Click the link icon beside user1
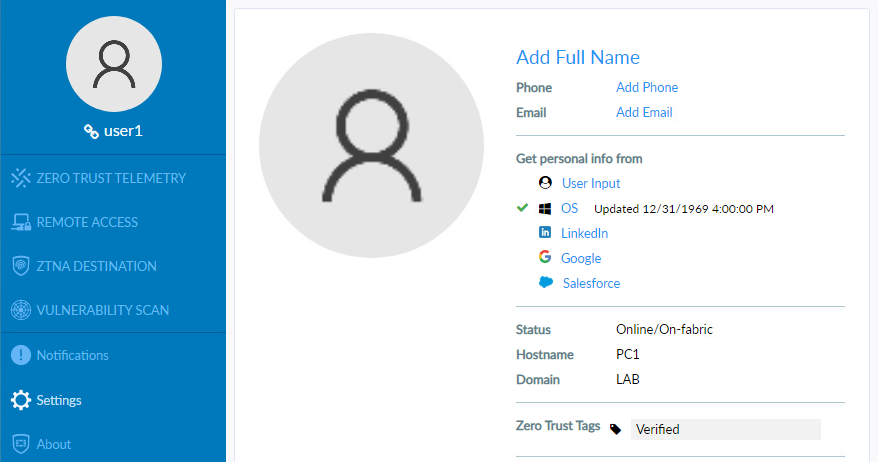The image size is (878, 462). coord(91,131)
